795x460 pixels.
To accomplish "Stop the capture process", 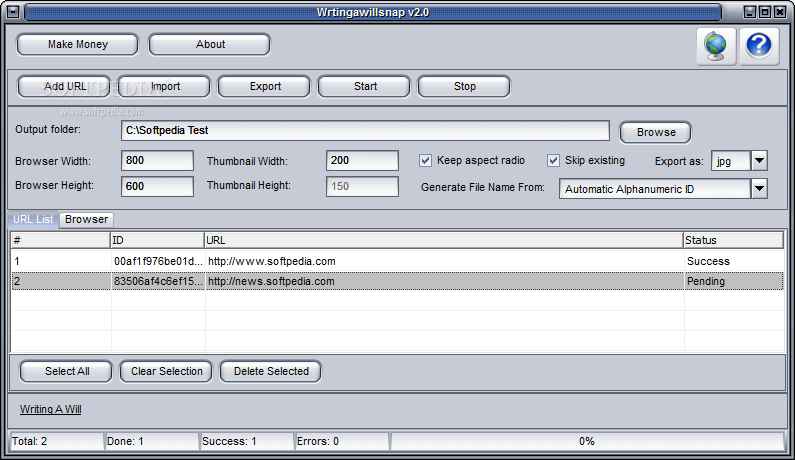I will 464,87.
